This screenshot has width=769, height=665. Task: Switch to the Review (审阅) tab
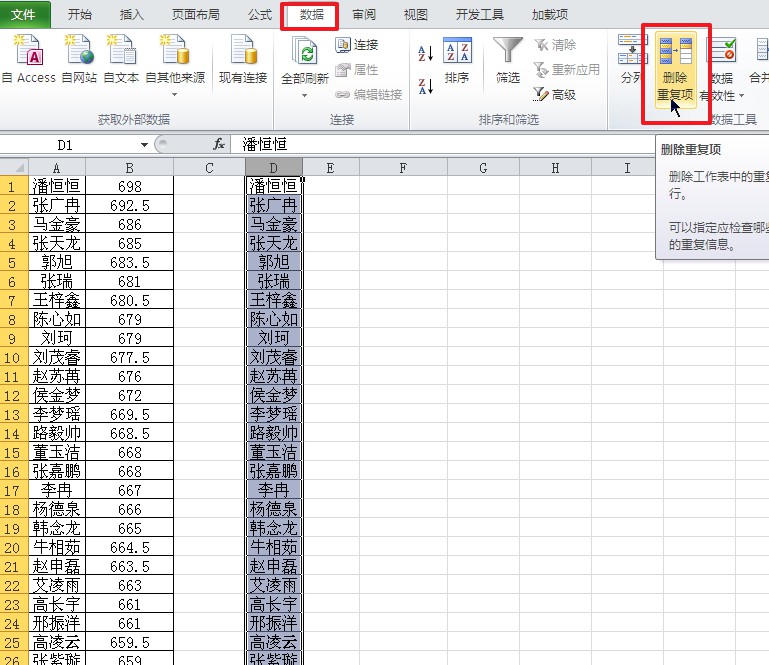coord(364,15)
